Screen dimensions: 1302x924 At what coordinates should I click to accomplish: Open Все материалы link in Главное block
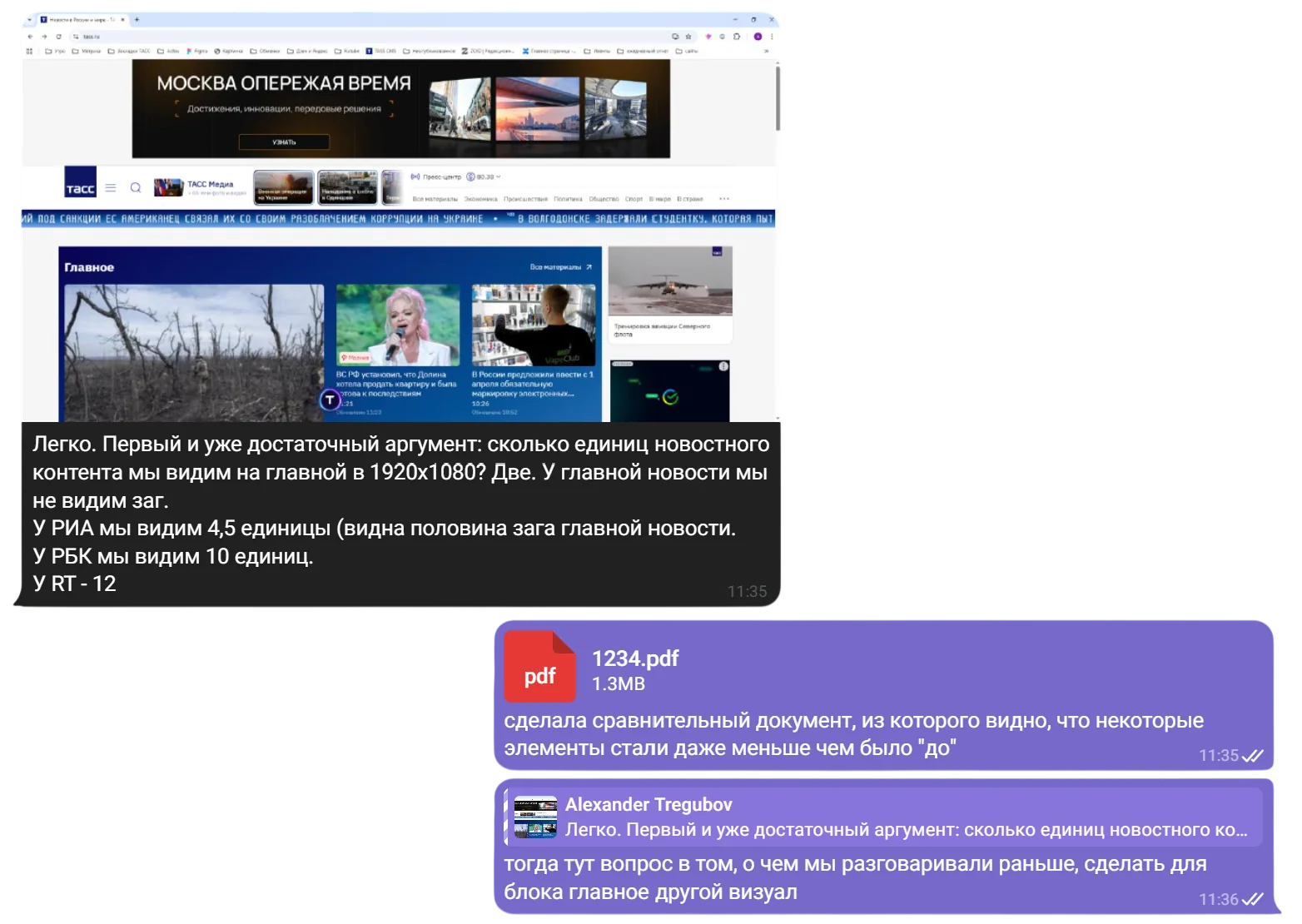coord(561,267)
